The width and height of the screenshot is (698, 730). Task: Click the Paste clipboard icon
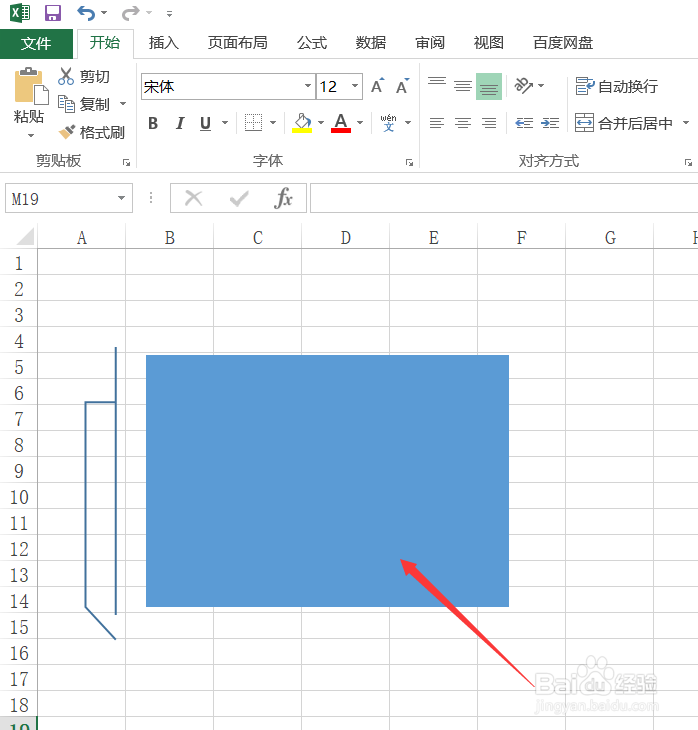(x=31, y=87)
